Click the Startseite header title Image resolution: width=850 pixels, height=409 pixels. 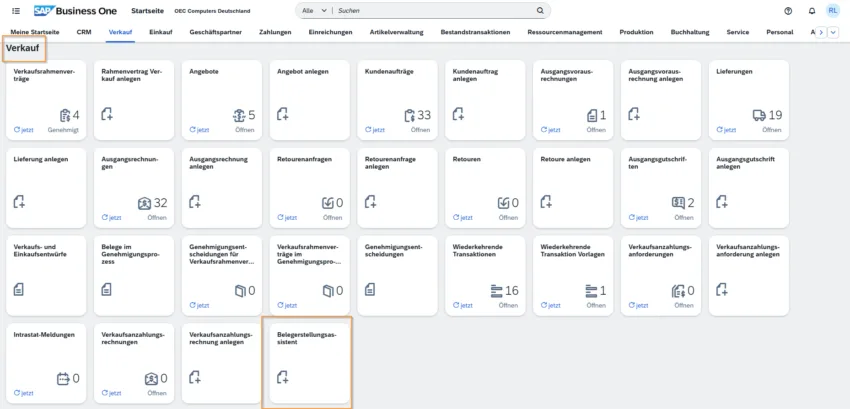coord(147,11)
